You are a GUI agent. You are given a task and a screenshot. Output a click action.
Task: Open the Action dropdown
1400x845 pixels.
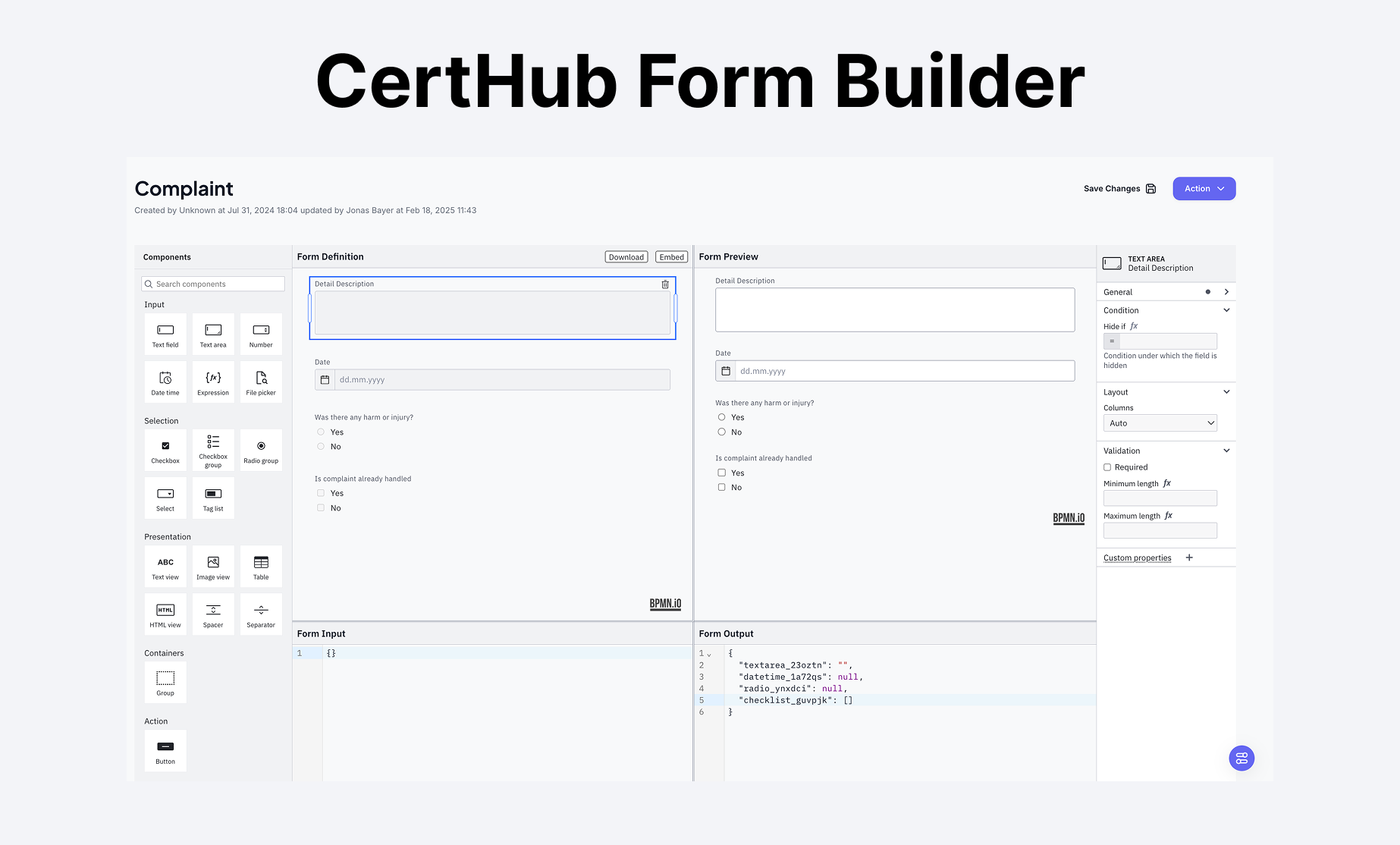(x=1204, y=188)
